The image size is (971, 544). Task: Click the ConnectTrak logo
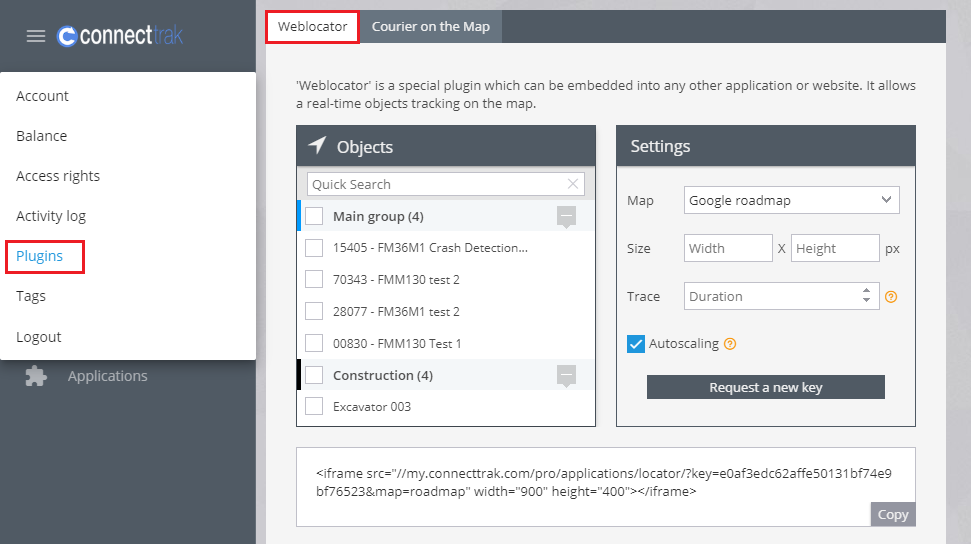(x=120, y=35)
